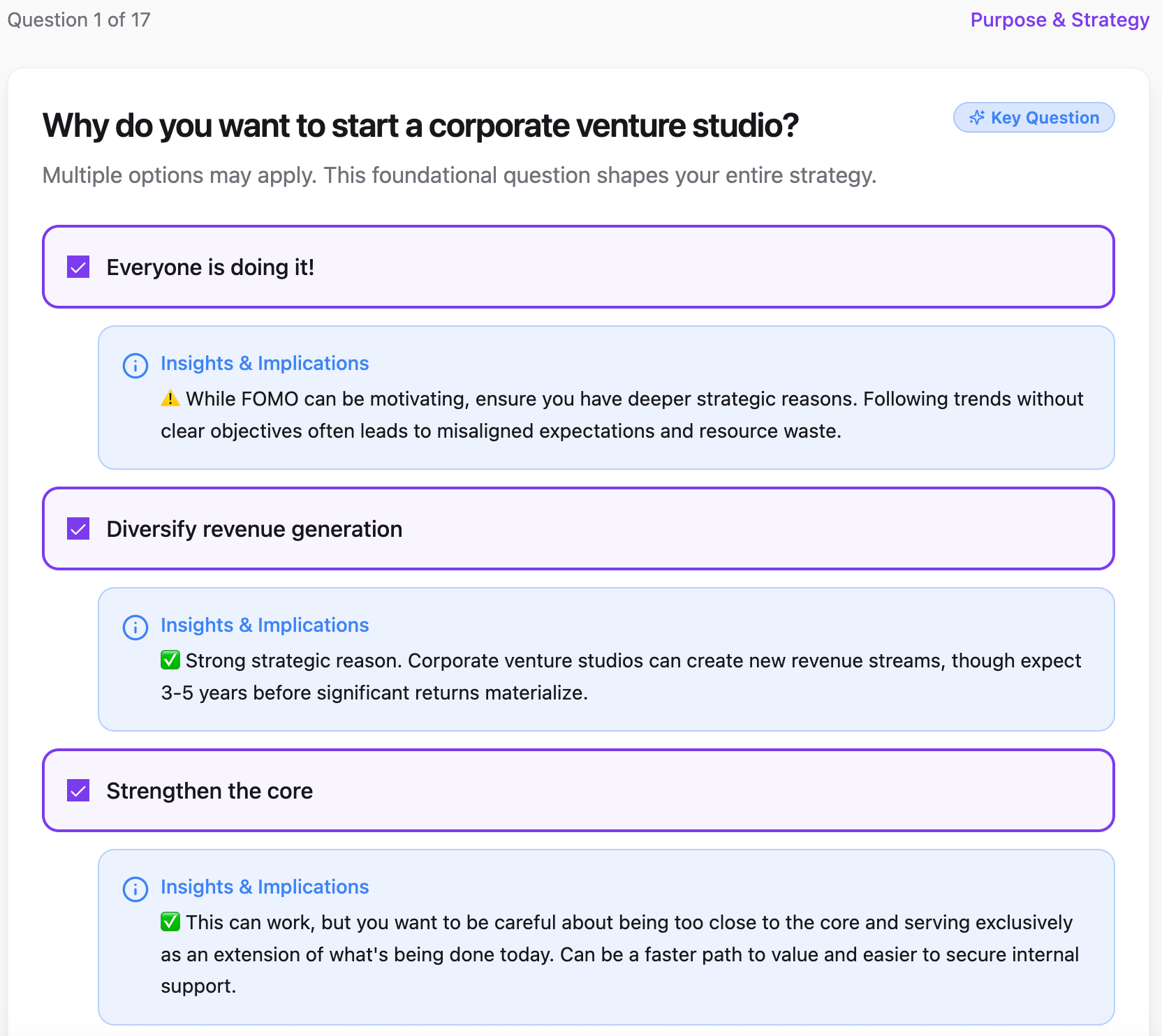
Task: Click the "Why do you want to start" heading
Action: pos(420,126)
